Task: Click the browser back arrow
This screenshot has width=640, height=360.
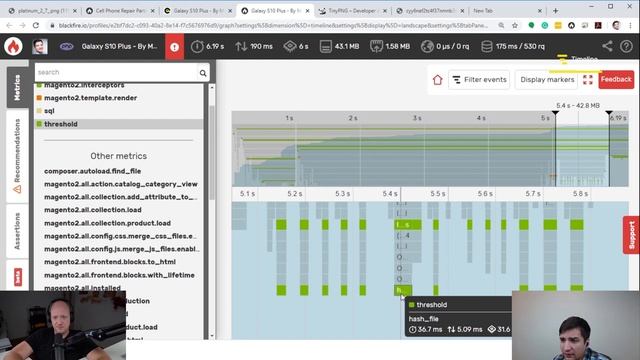Action: tap(9, 25)
